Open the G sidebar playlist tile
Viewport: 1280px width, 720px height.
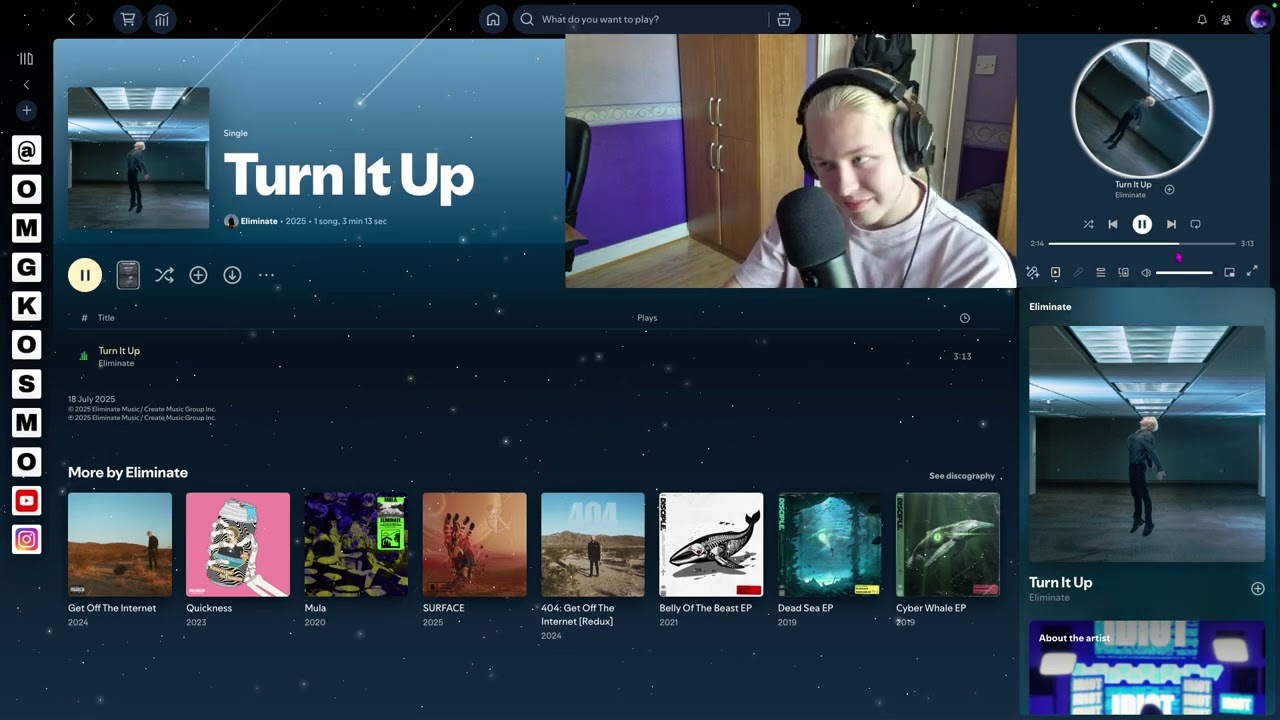pyautogui.click(x=27, y=266)
